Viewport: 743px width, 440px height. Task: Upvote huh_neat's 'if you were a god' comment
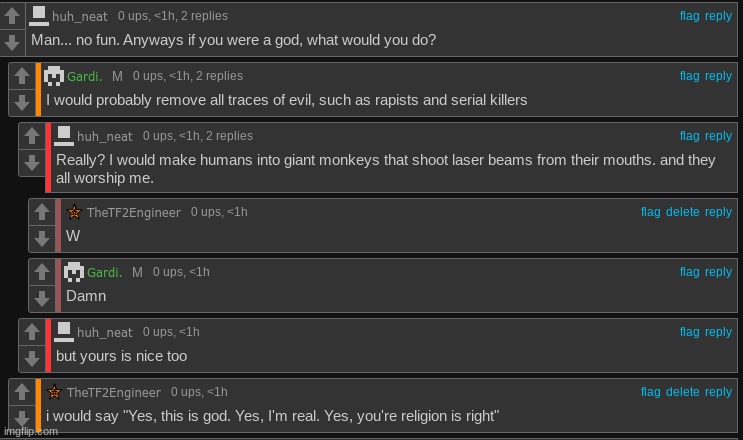click(x=11, y=16)
